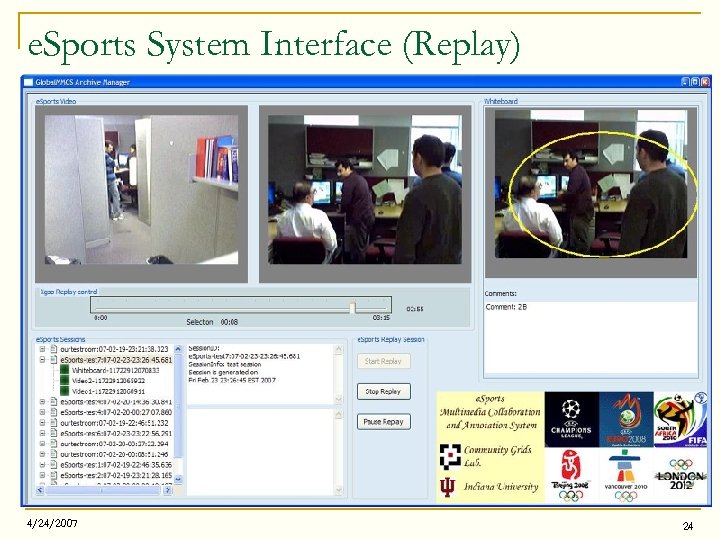
Task: Select the Video2-117229 stream entry
Action: [108, 381]
